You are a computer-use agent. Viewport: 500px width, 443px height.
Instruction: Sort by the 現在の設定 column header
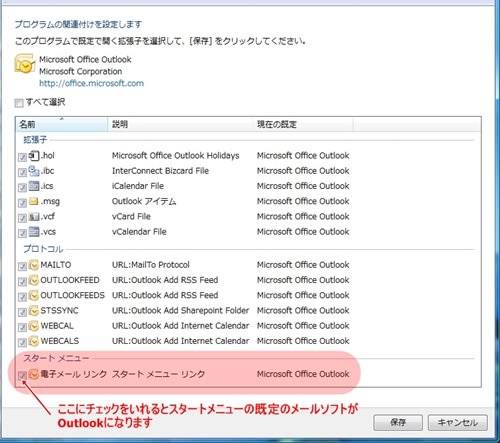point(303,124)
